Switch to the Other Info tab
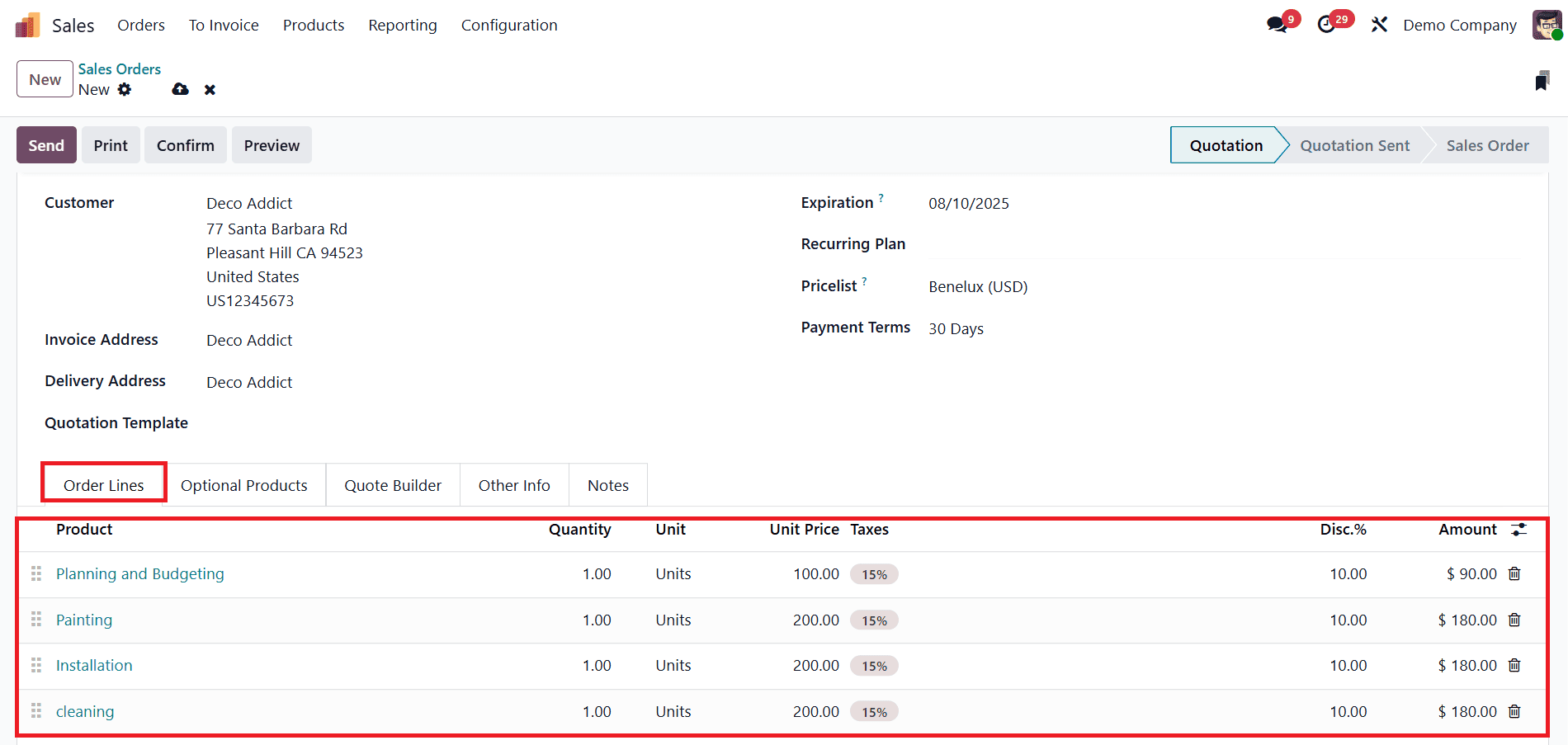 [x=514, y=485]
